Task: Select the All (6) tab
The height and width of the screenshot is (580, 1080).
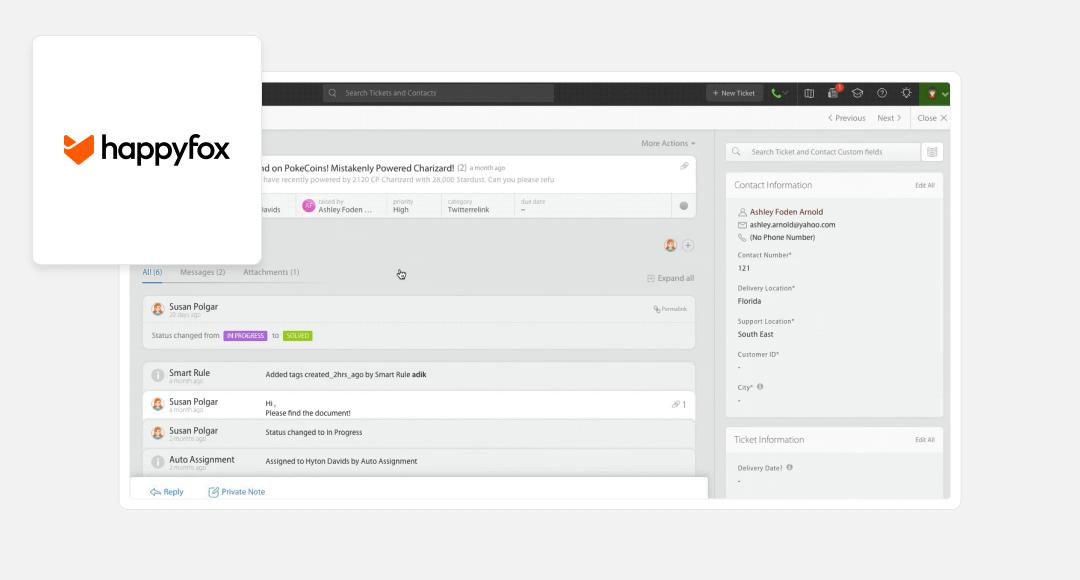Action: coord(152,272)
